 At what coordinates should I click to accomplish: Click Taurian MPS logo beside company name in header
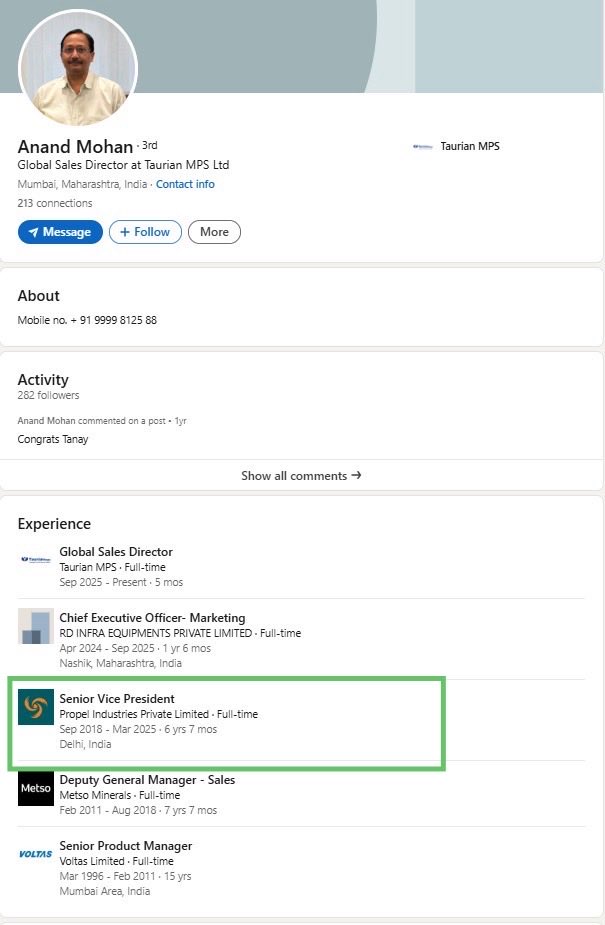pyautogui.click(x=423, y=146)
